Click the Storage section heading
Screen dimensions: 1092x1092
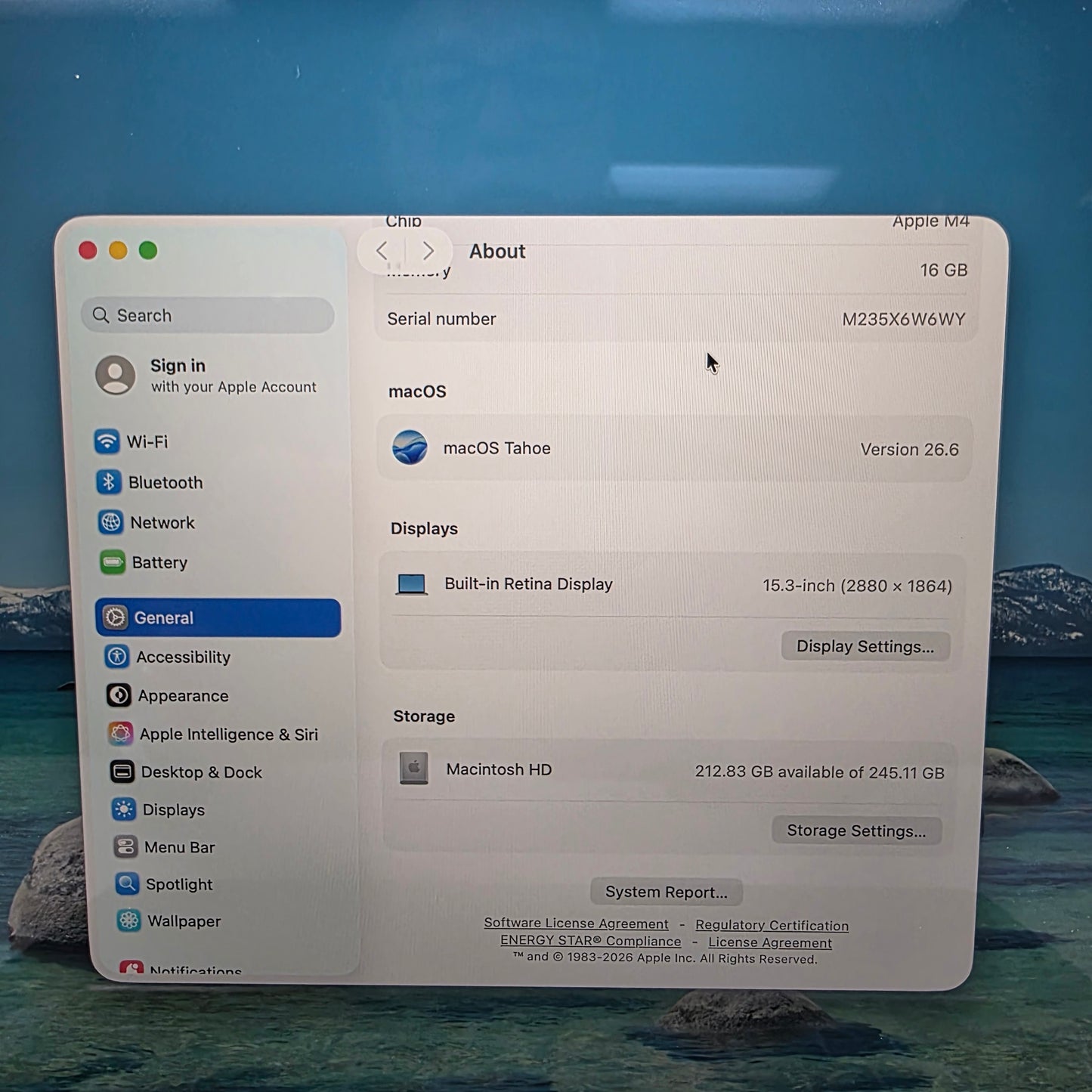tap(424, 716)
